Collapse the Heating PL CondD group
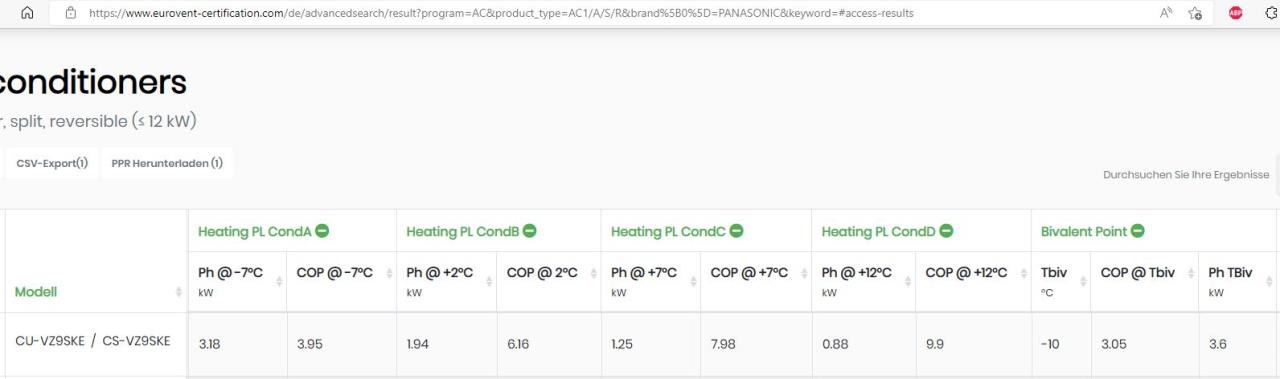The height and width of the screenshot is (379, 1280). tap(946, 231)
